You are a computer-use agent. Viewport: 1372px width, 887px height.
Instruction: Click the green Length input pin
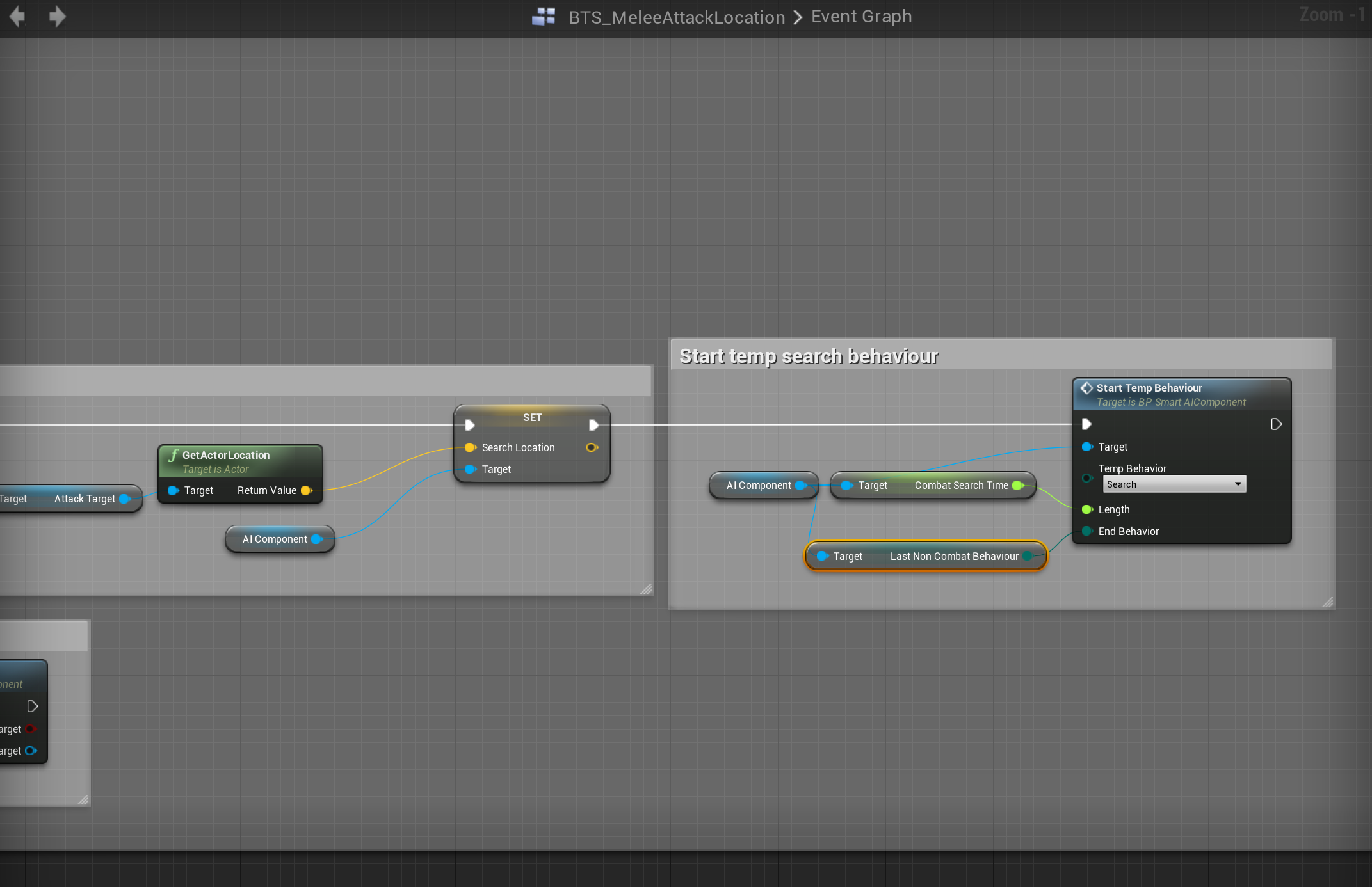tap(1086, 510)
